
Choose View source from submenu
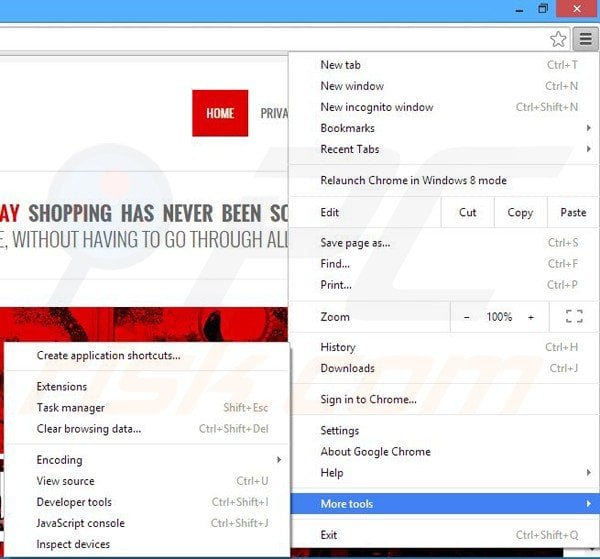(x=147, y=481)
